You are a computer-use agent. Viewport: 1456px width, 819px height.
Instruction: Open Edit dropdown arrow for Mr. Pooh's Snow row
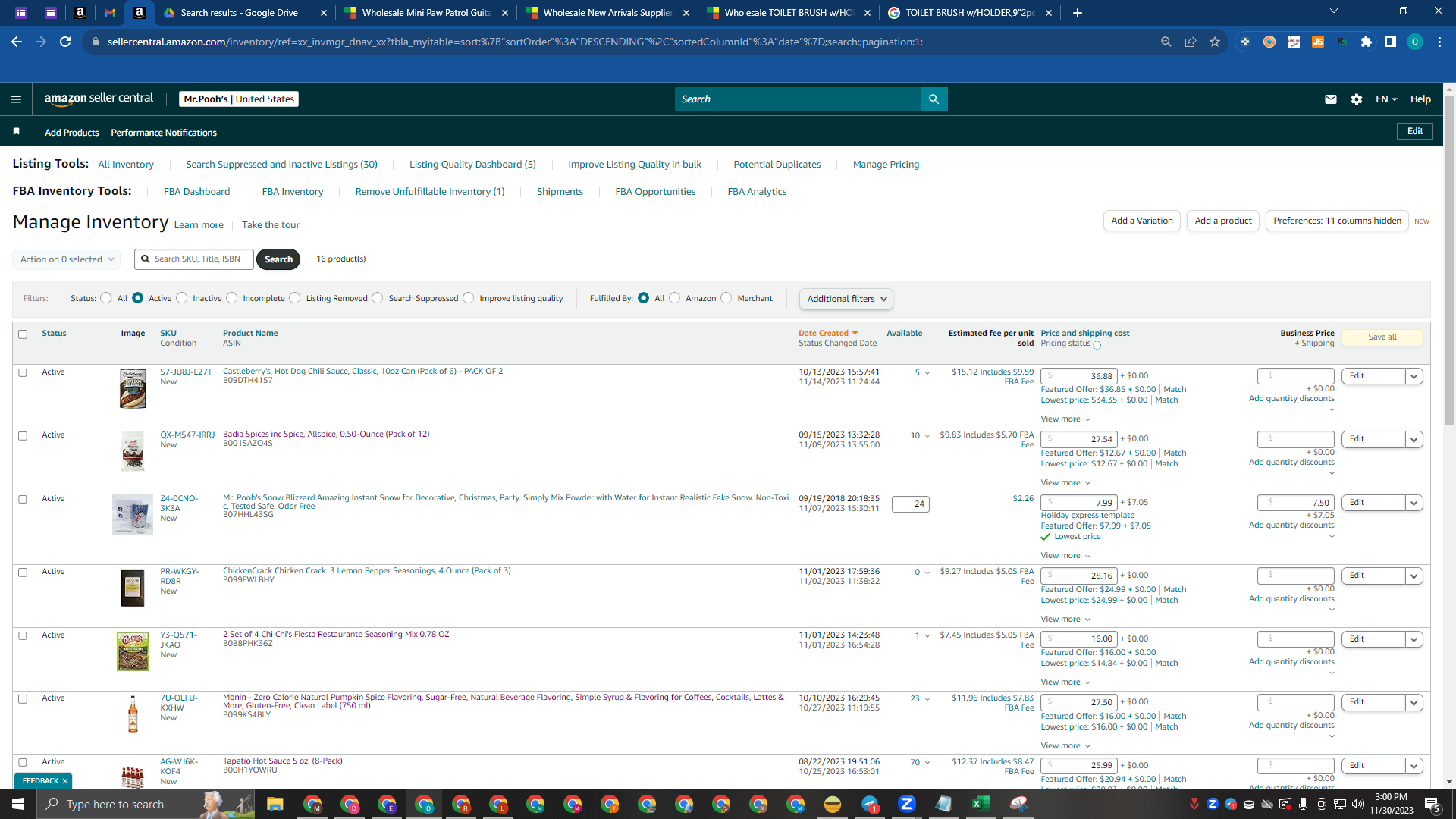[x=1414, y=503]
